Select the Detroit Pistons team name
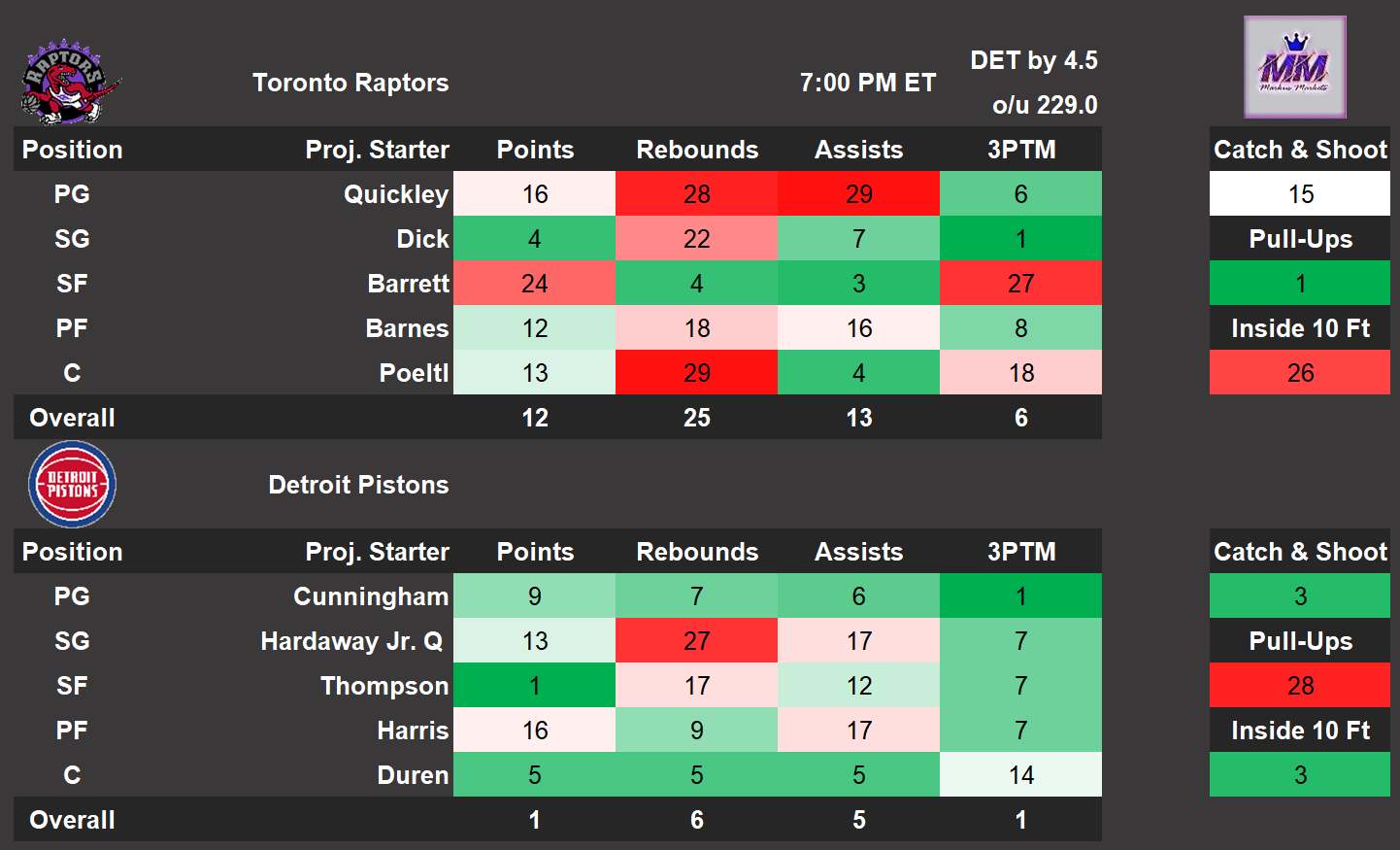 358,485
